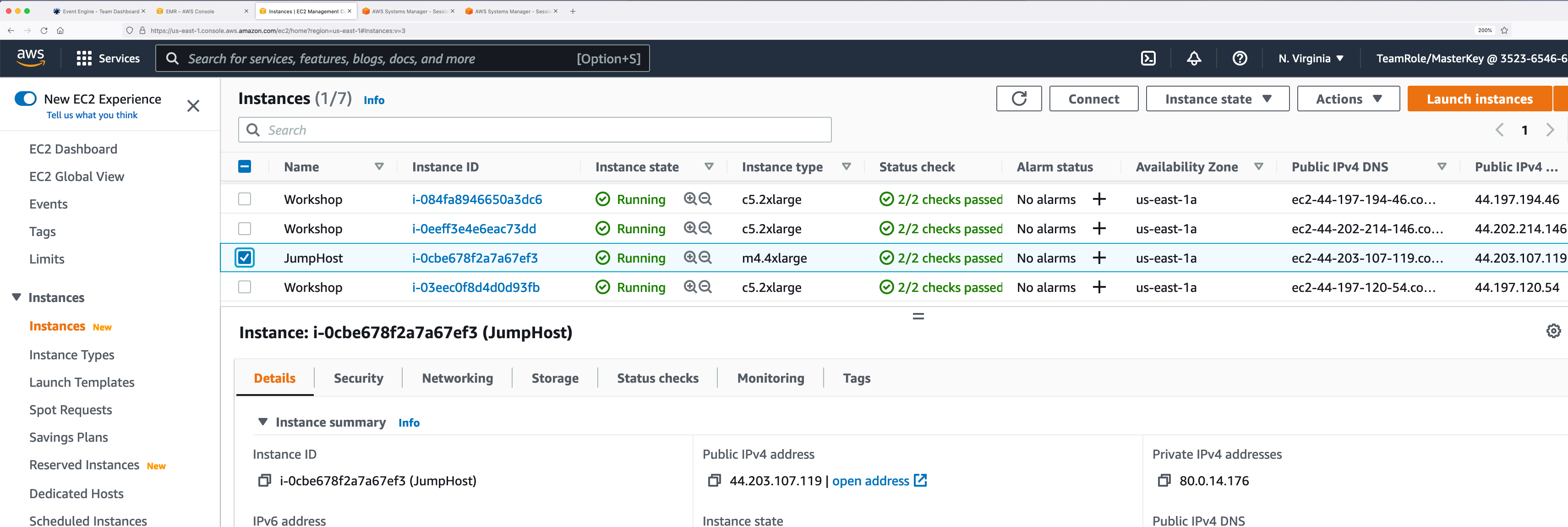The height and width of the screenshot is (527, 1568).
Task: Sort by the Name column arrow
Action: tap(379, 166)
